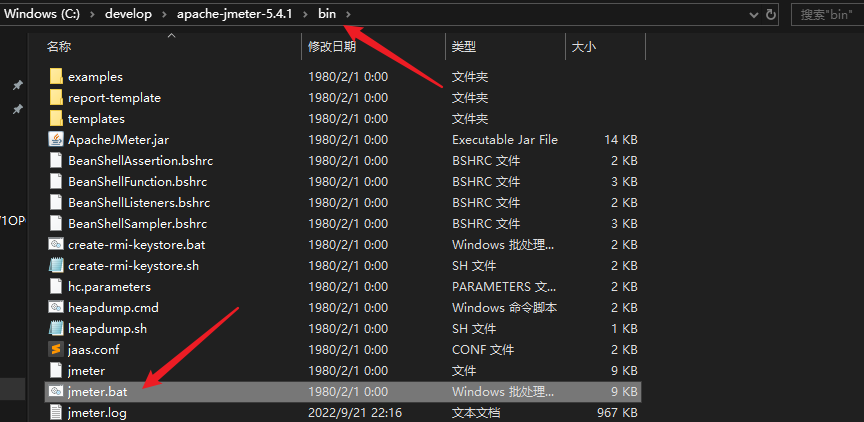This screenshot has width=864, height=422.
Task: Click the 967 KB size value
Action: 617,413
